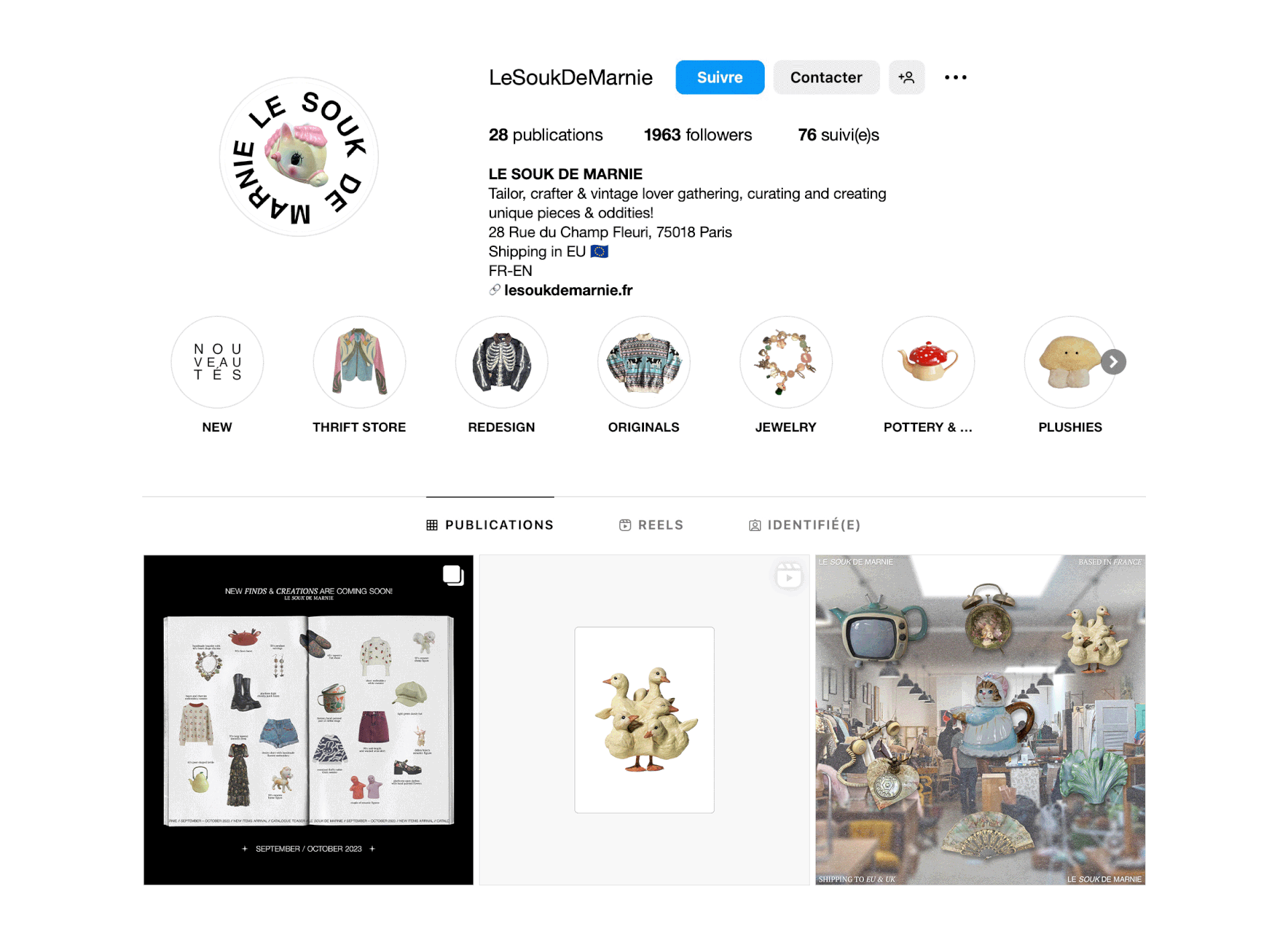This screenshot has width=1288, height=945.
Task: Show next highlights with chevron arrow
Action: [1114, 362]
